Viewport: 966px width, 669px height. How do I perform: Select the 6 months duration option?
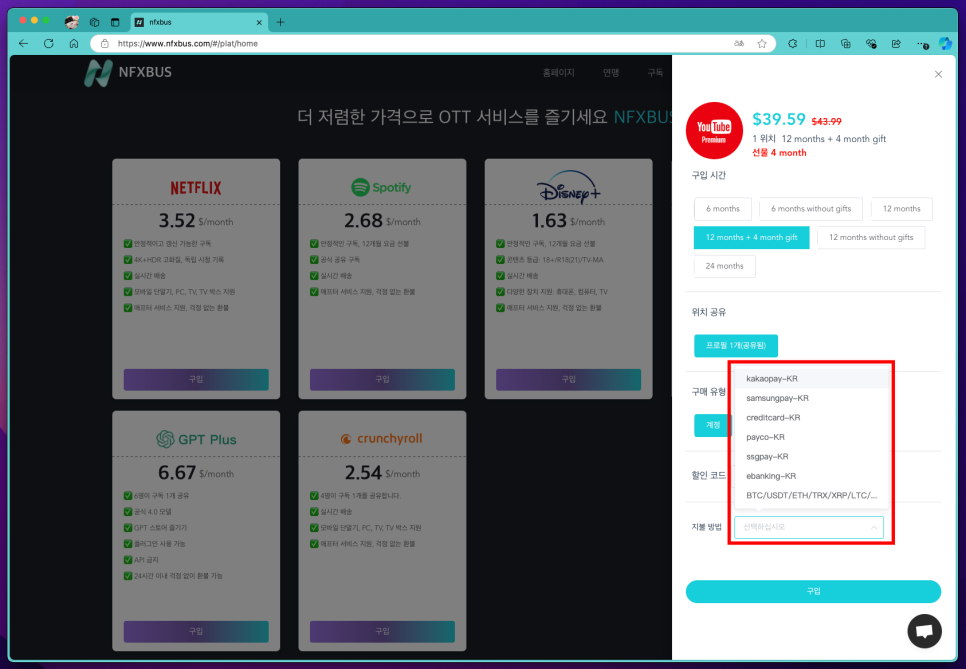pyautogui.click(x=723, y=209)
